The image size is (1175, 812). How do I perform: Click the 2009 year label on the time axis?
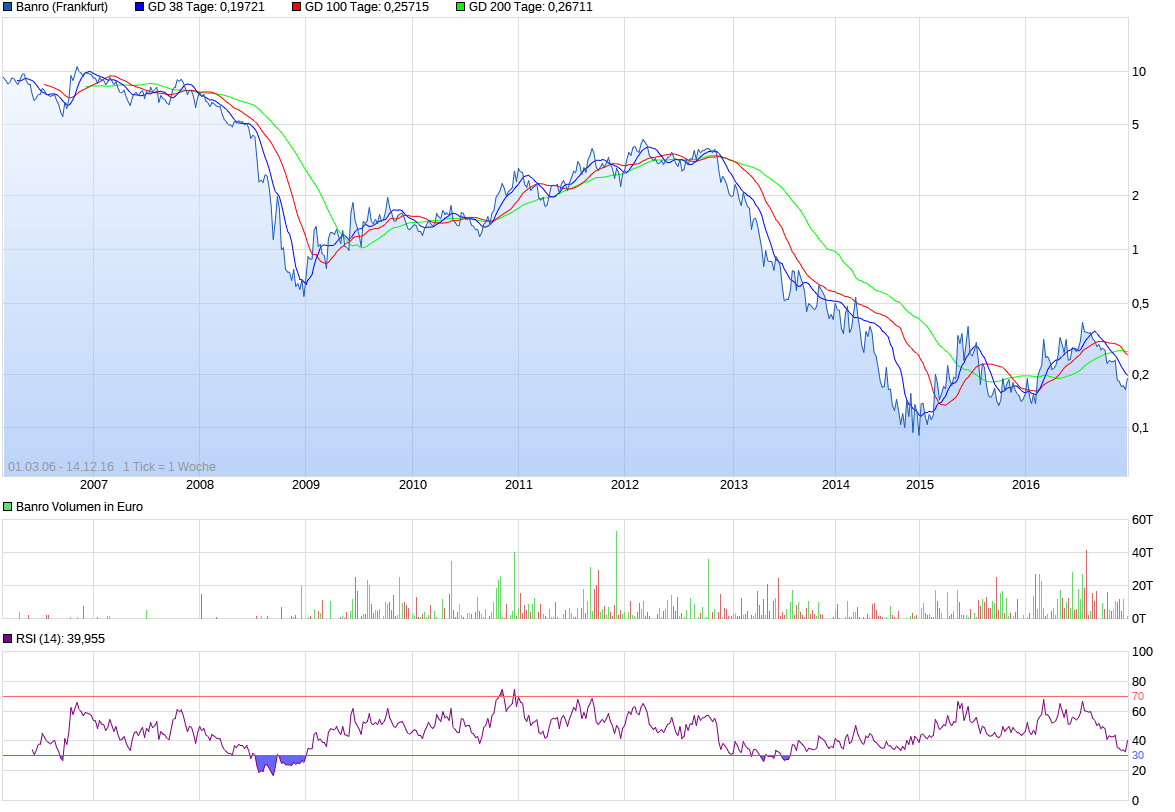(306, 485)
